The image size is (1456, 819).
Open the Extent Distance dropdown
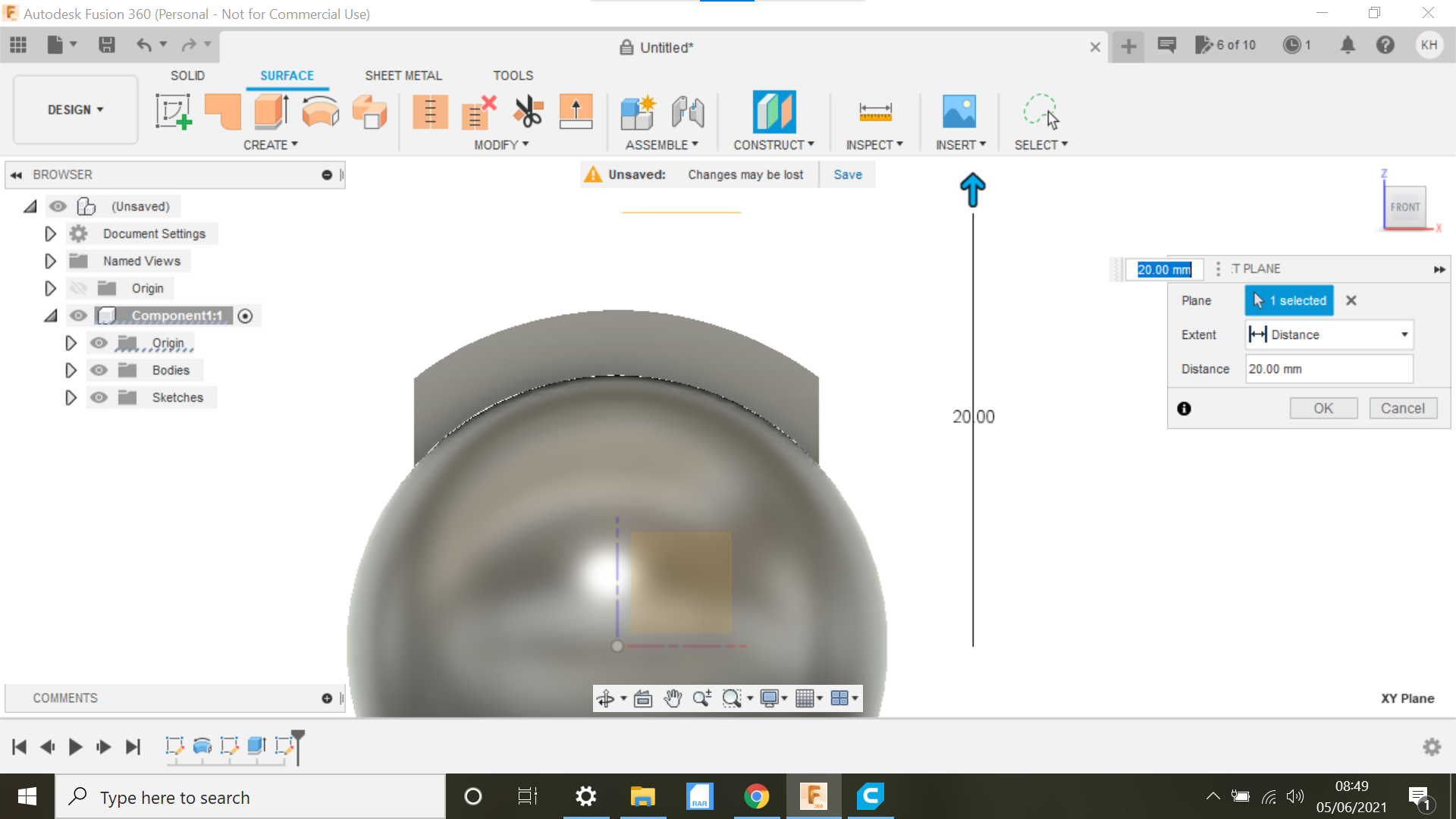(1329, 334)
